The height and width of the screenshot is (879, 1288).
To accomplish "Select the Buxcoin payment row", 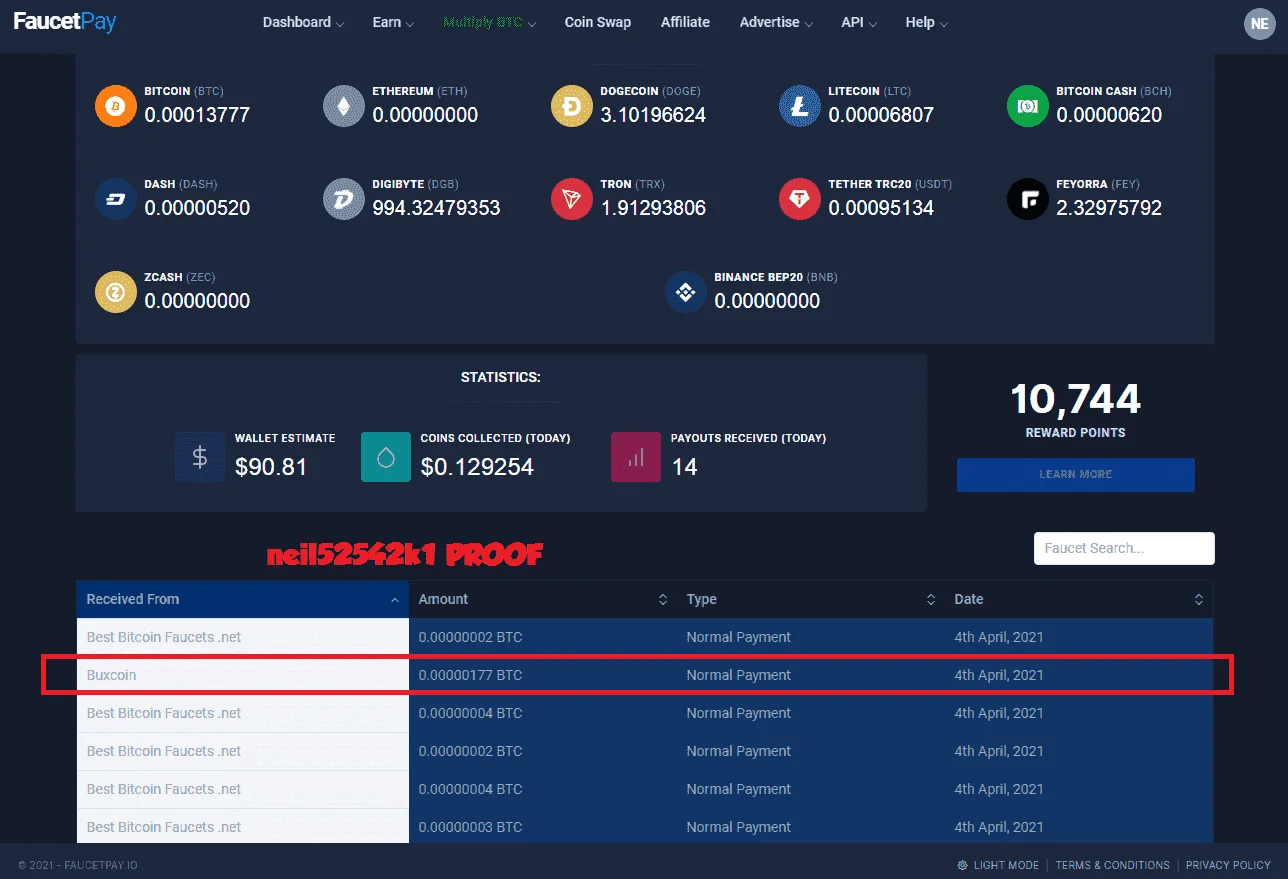I will click(645, 675).
